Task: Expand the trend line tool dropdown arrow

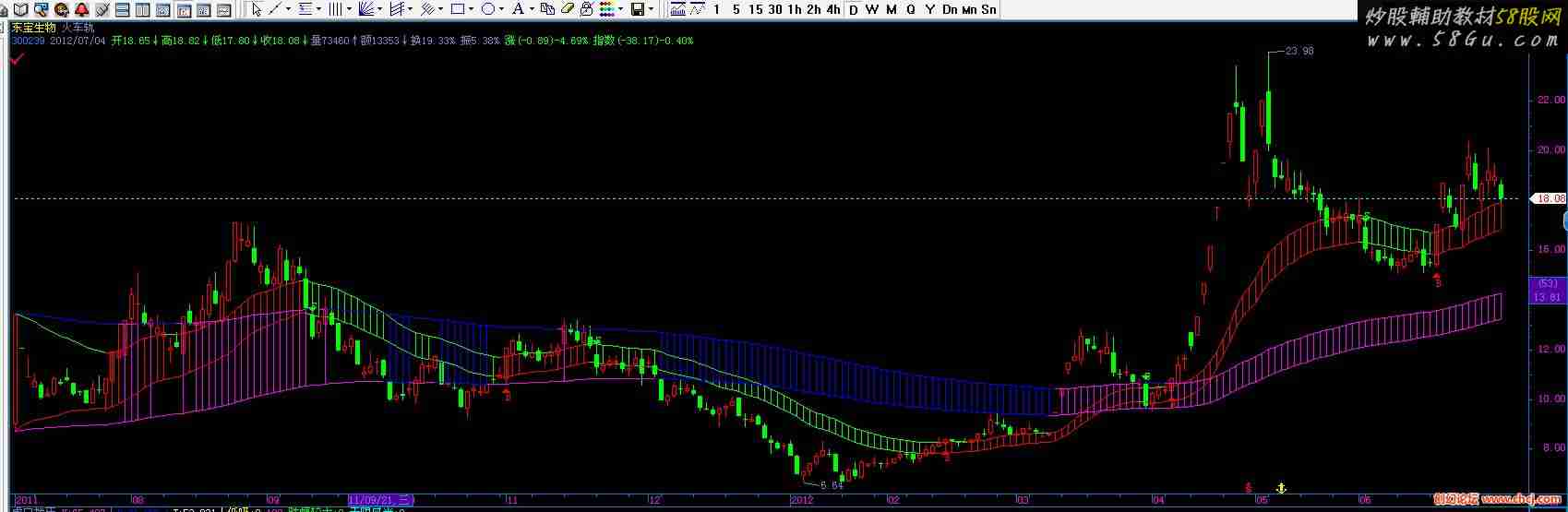Action: [x=289, y=9]
